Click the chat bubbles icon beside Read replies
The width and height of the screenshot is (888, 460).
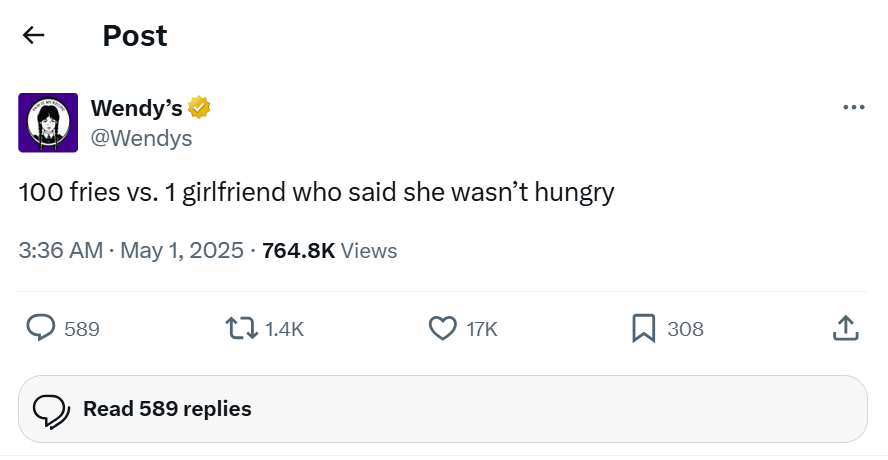[x=51, y=409]
